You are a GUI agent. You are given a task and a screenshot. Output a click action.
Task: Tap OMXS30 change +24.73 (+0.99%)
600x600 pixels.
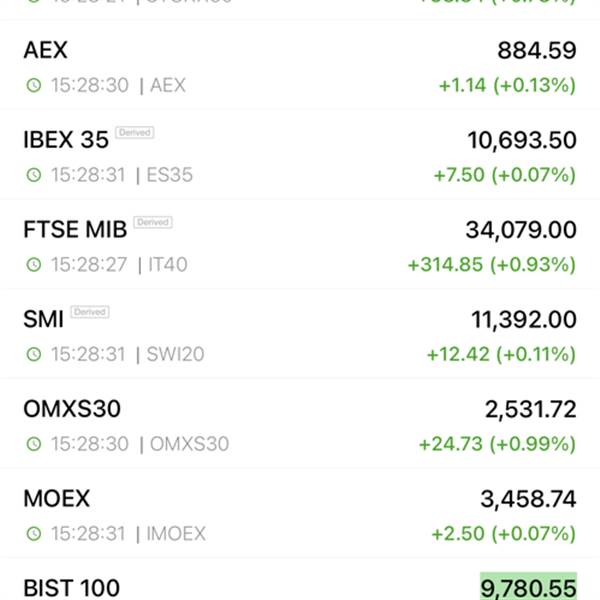pyautogui.click(x=497, y=444)
